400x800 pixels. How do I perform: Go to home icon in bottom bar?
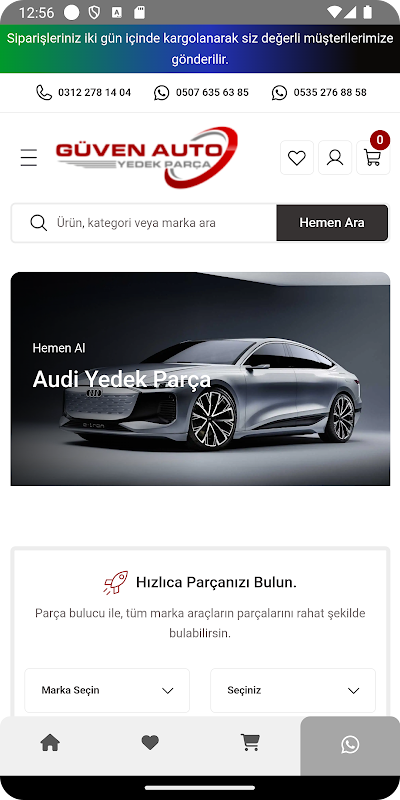50,742
